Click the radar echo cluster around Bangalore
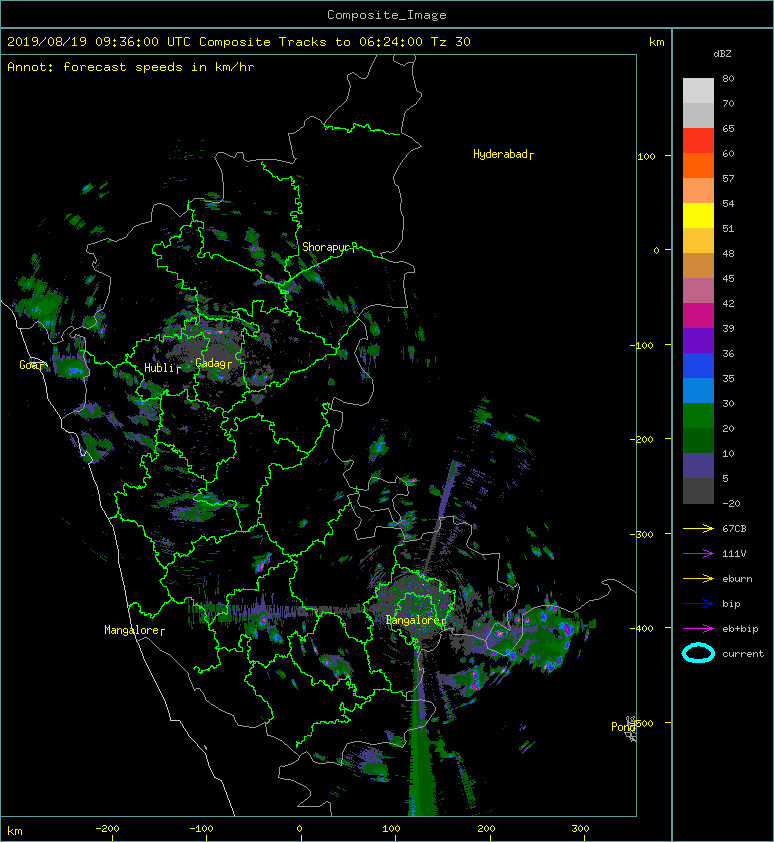774x842 pixels. [416, 607]
